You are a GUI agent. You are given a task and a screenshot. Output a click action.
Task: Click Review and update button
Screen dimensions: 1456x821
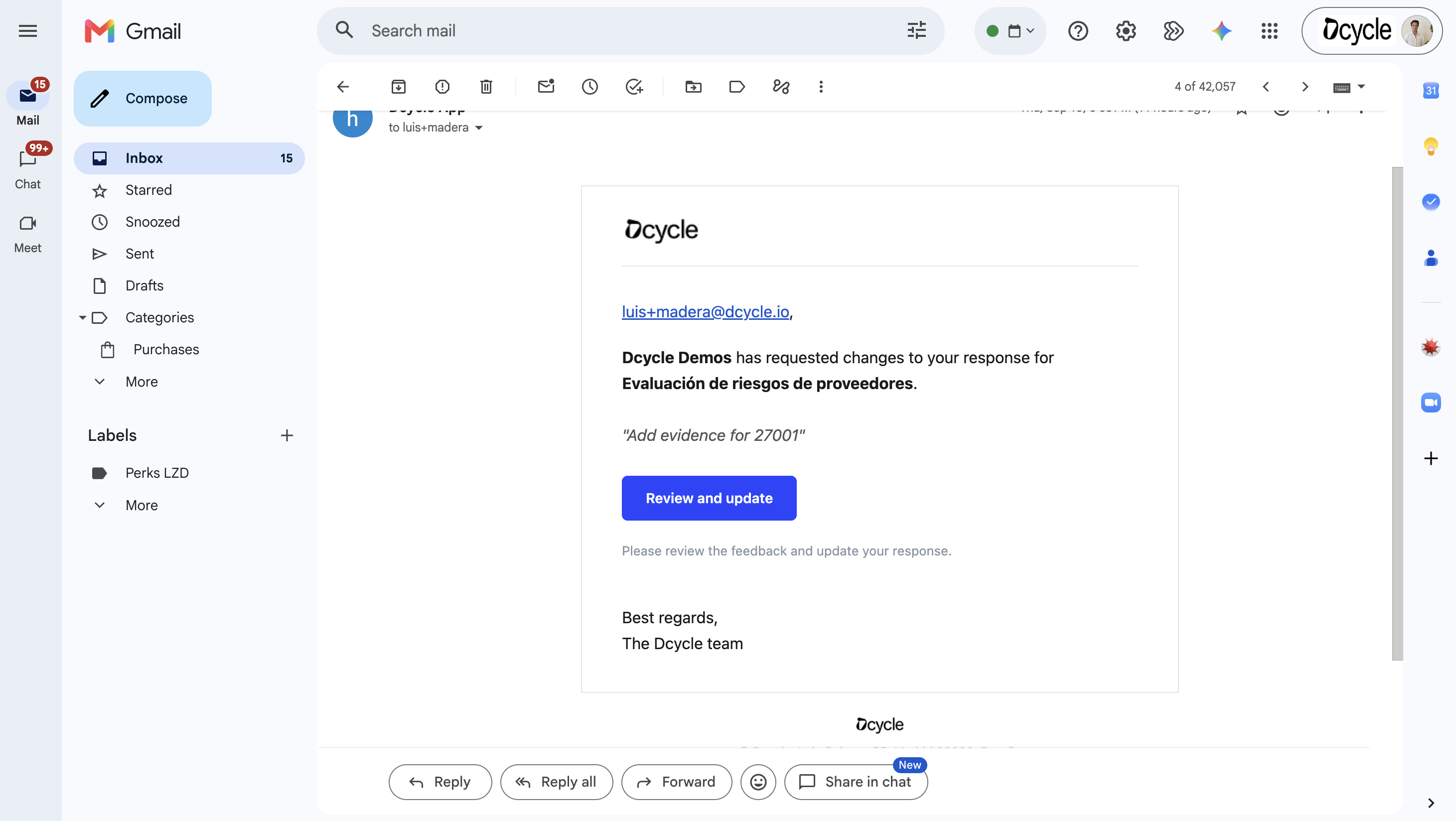coord(709,498)
